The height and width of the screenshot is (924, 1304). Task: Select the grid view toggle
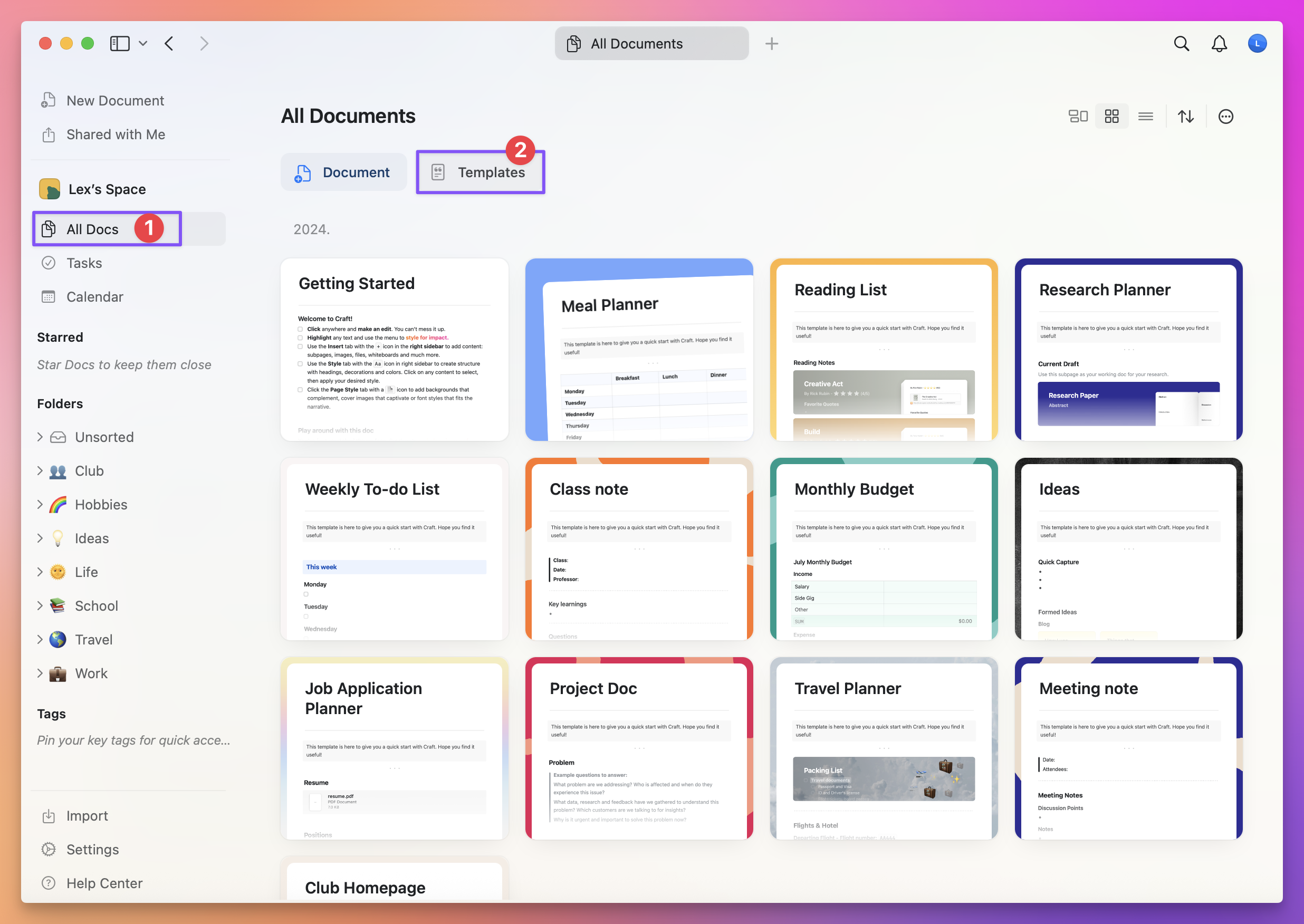point(1111,116)
